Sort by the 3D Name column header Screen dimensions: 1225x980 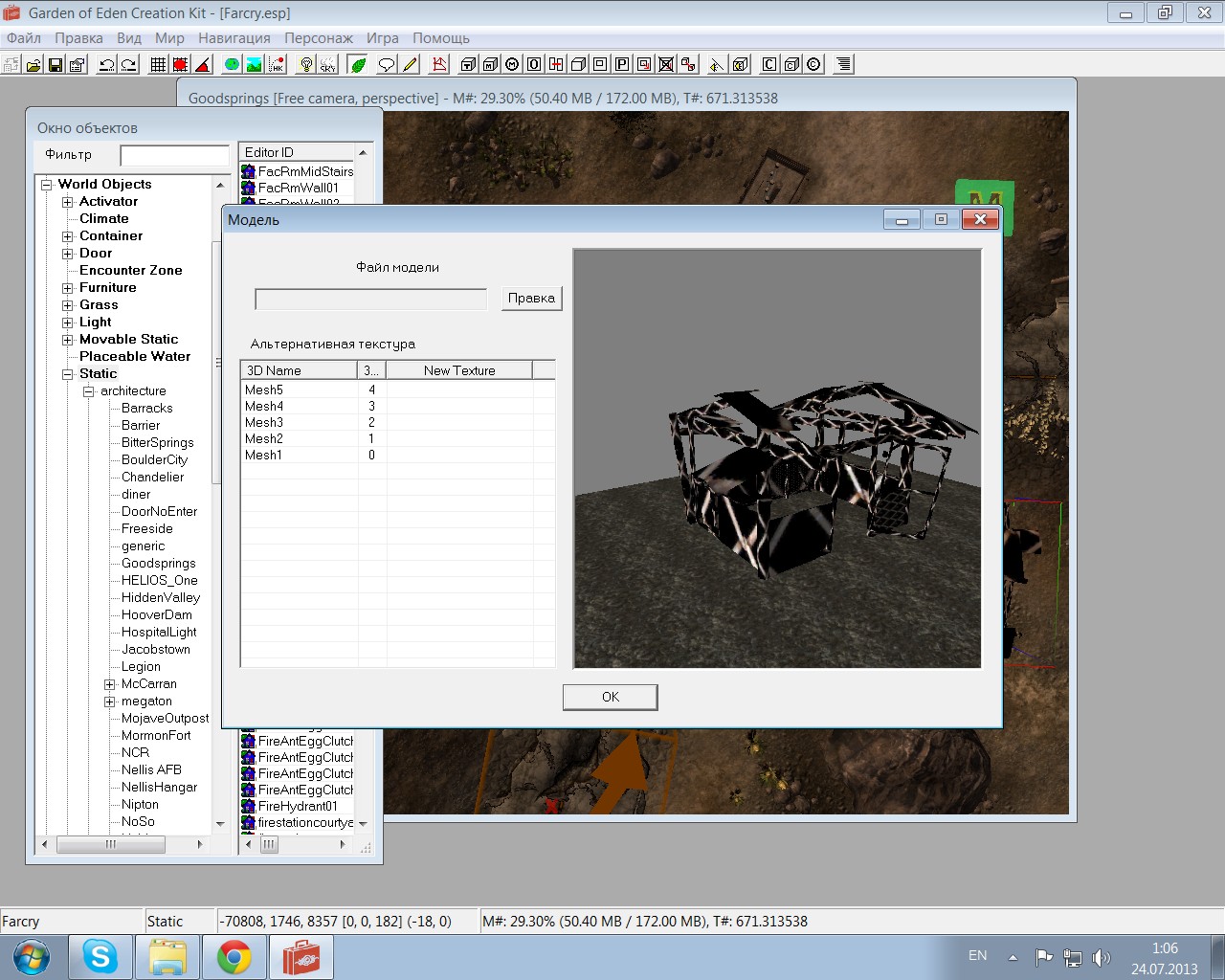click(x=299, y=370)
